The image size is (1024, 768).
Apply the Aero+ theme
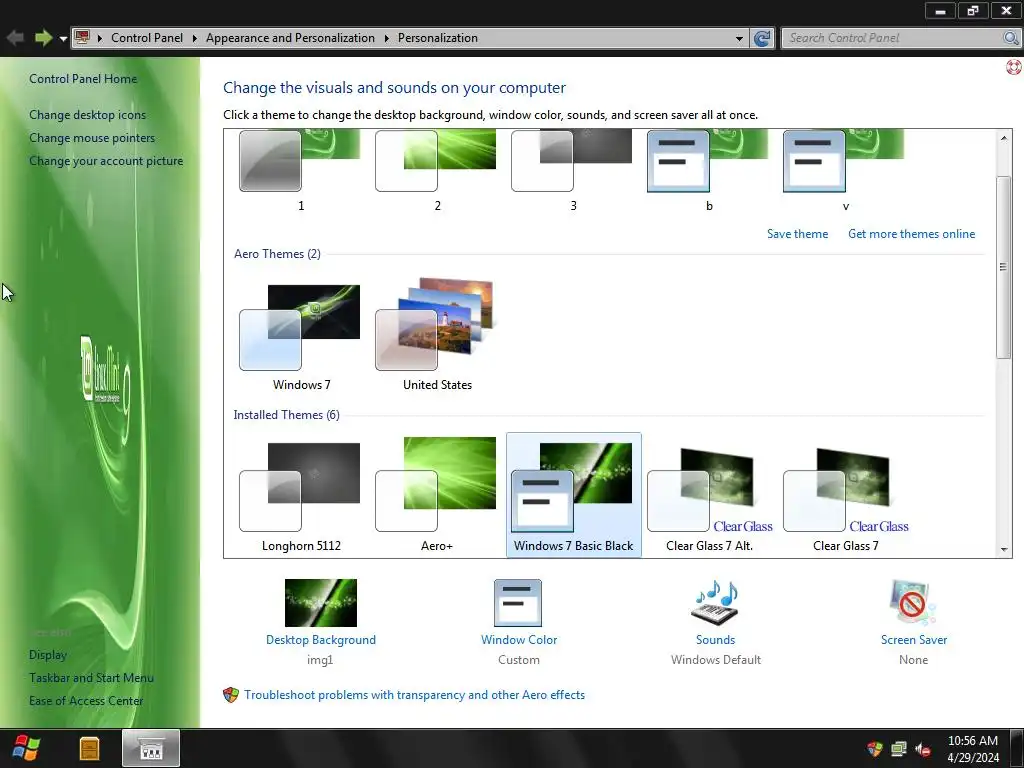pos(436,496)
